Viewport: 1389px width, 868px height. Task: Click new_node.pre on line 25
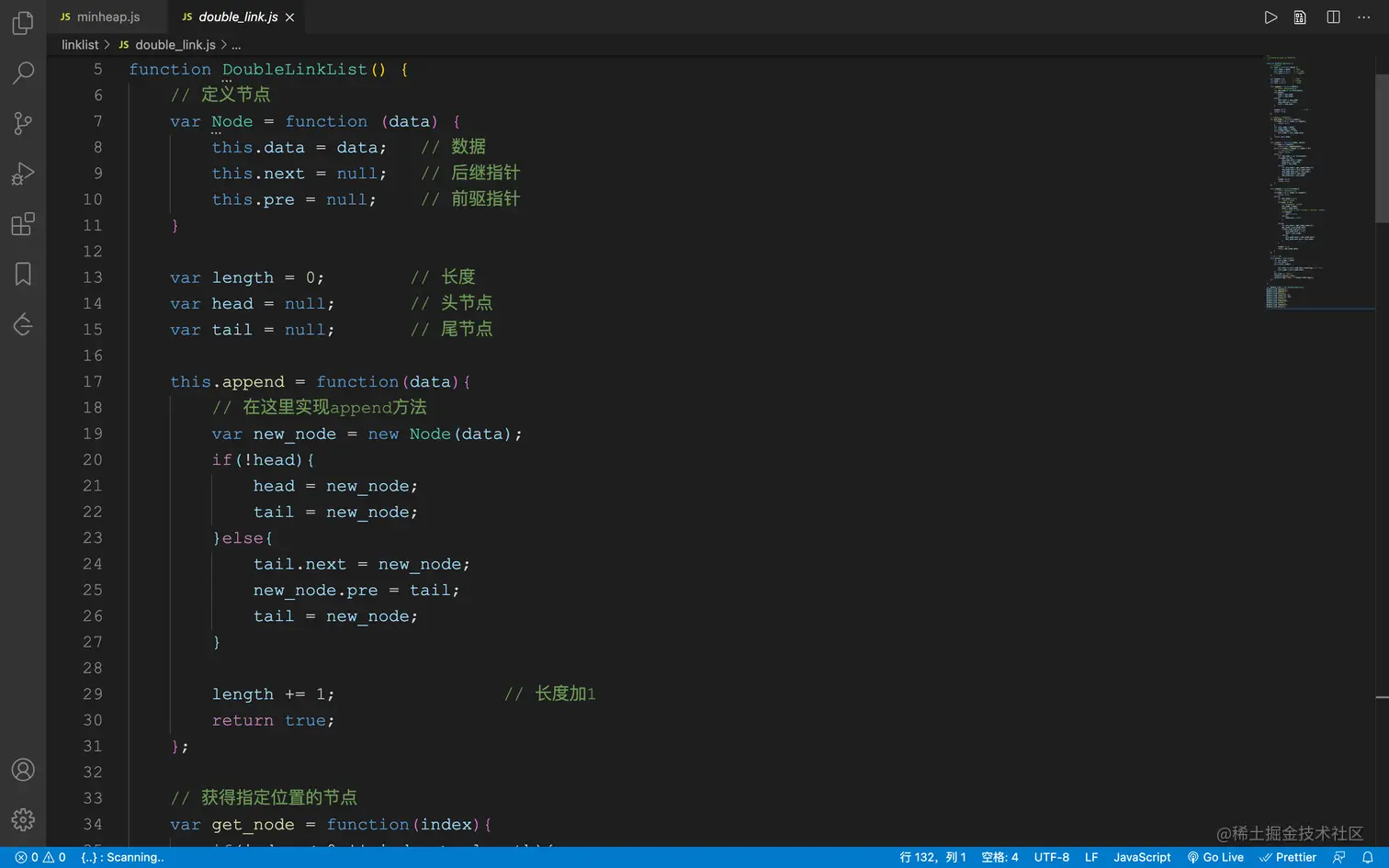(x=315, y=590)
